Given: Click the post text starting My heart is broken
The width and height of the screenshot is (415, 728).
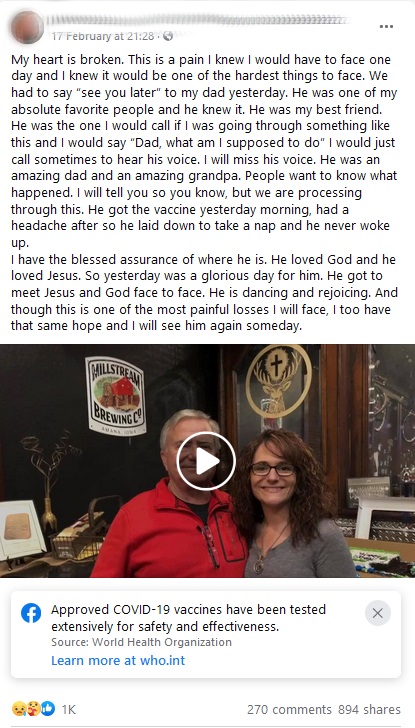Looking at the screenshot, I should coord(204,193).
